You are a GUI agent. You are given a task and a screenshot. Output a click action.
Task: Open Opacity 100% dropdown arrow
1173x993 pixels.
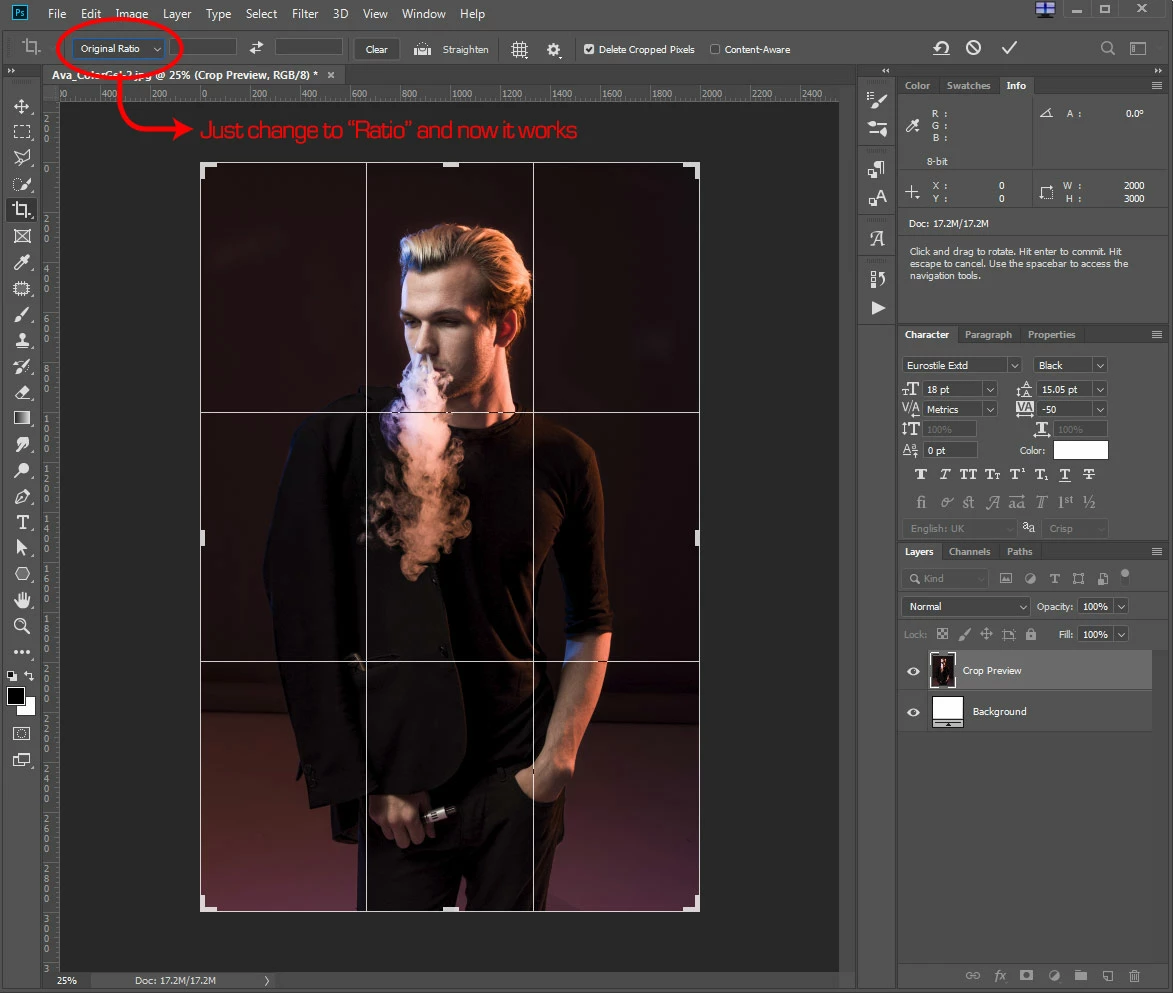coord(1121,606)
